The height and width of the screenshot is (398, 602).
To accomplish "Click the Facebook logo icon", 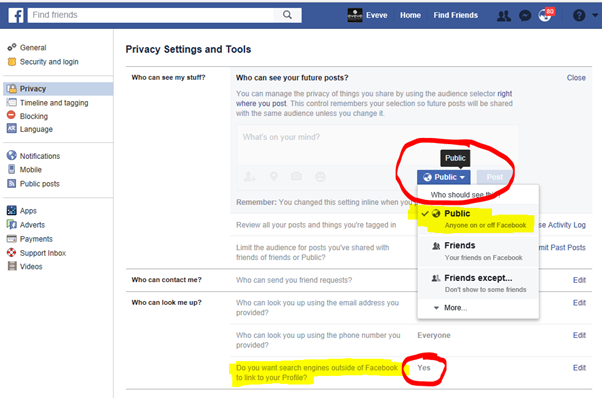I will pos(16,15).
